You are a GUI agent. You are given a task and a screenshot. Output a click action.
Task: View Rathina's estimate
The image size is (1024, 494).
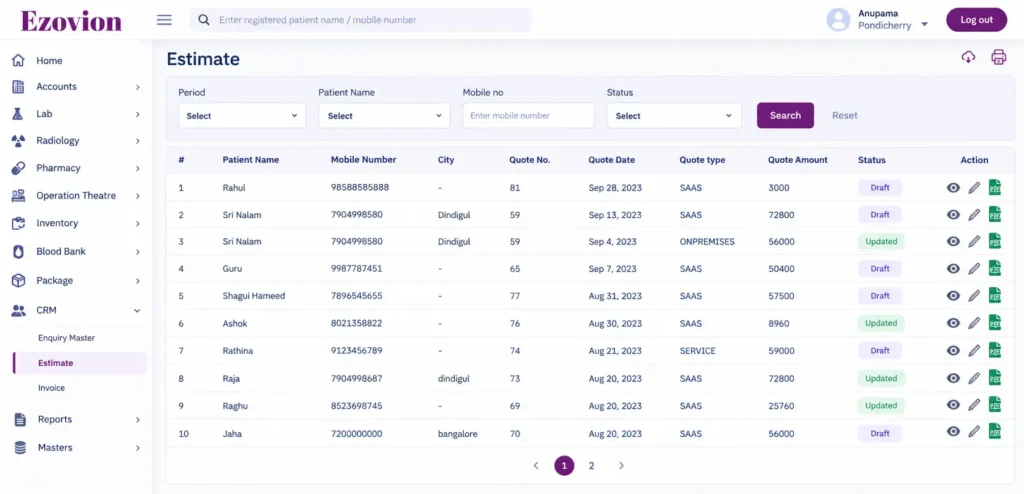(x=953, y=351)
